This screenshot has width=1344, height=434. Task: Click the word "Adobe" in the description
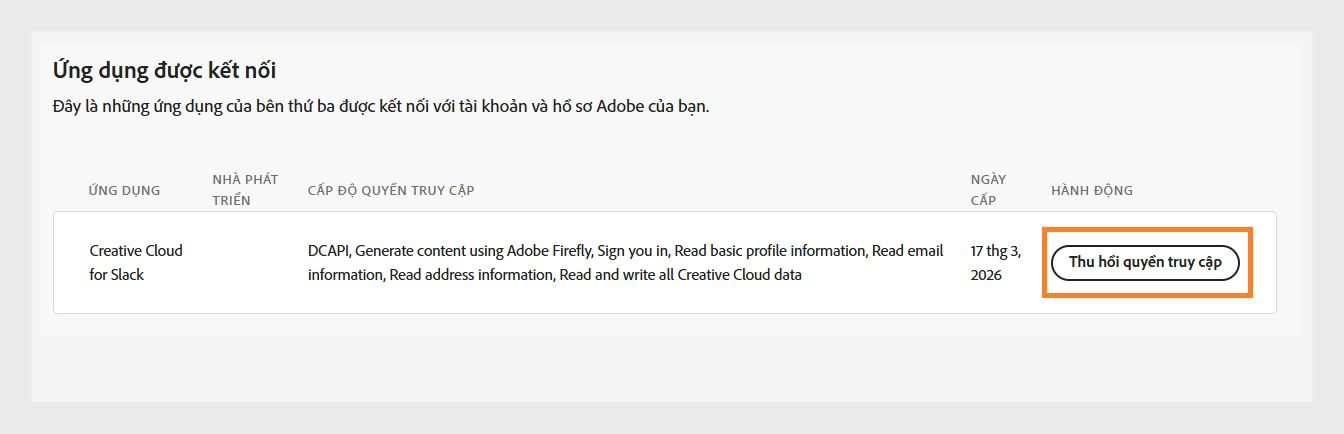620,107
